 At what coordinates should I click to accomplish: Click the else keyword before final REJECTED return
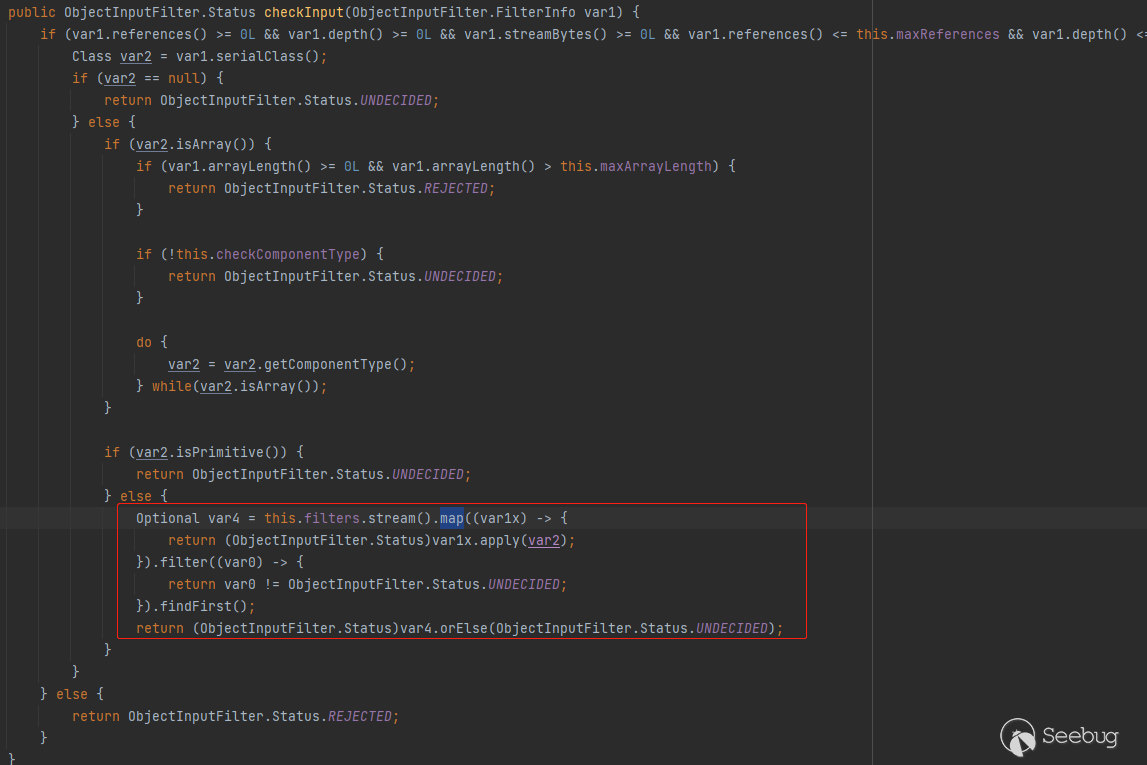(x=72, y=694)
